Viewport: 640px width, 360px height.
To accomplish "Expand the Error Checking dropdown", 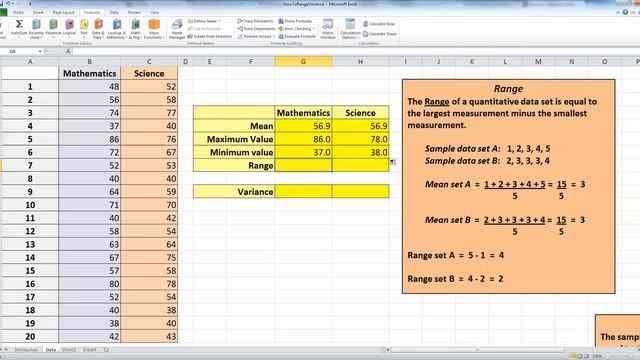I will click(x=313, y=29).
